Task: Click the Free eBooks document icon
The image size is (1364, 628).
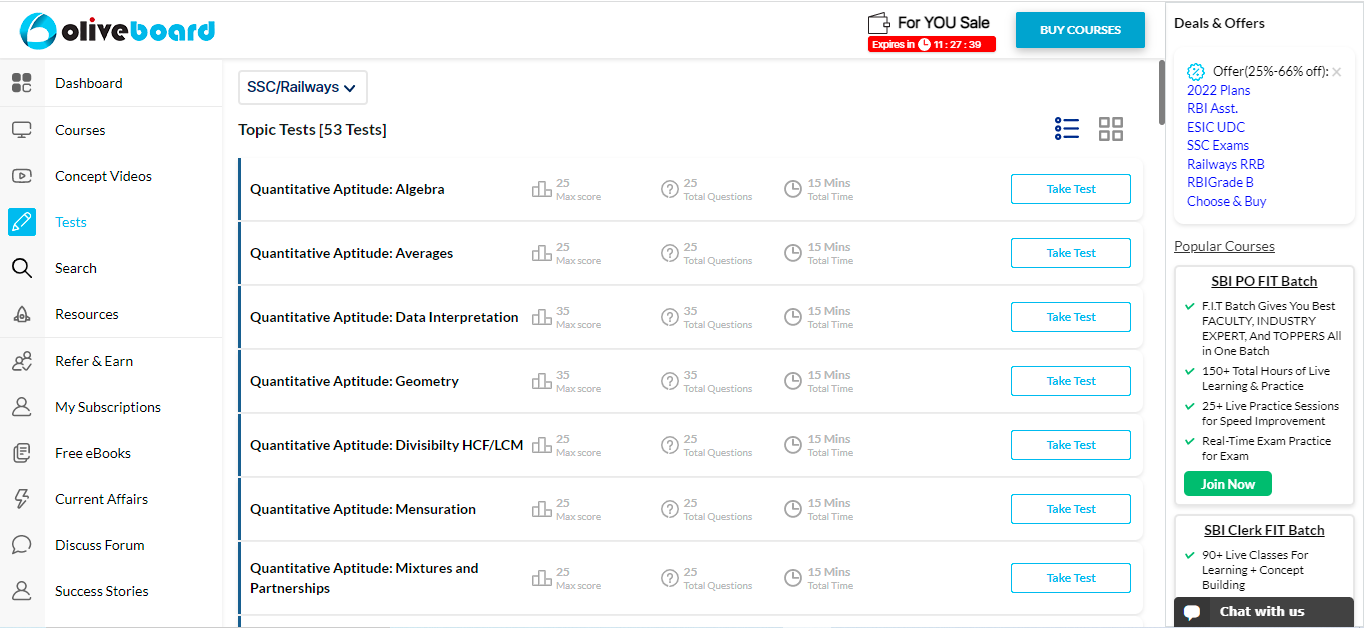Action: click(21, 453)
